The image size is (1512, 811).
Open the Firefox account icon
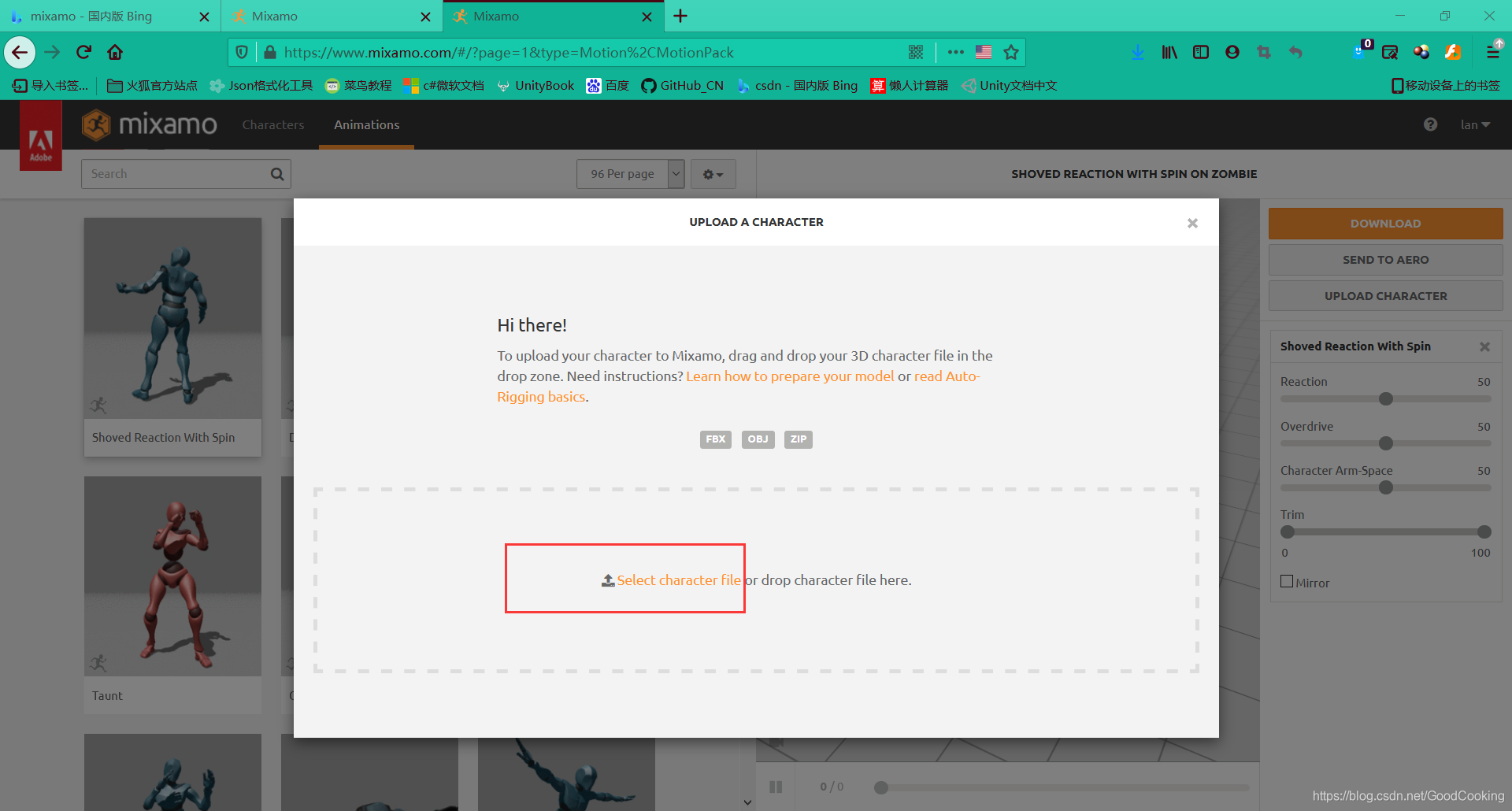click(x=1232, y=53)
